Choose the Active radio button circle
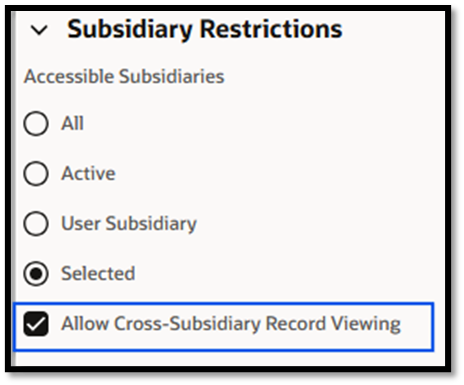464x385 pixels. [36, 173]
